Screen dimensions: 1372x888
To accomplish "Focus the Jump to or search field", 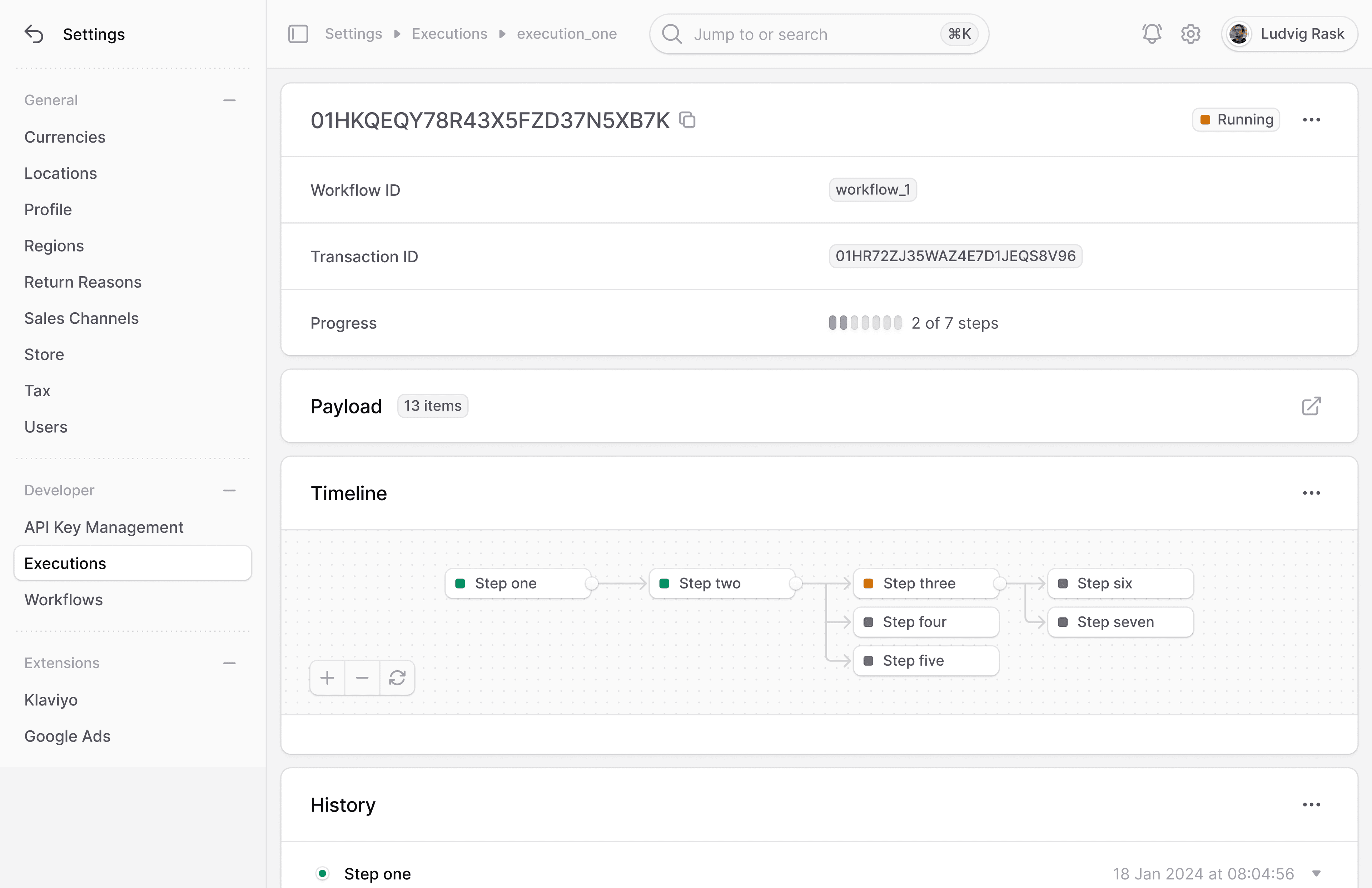I will tap(807, 34).
